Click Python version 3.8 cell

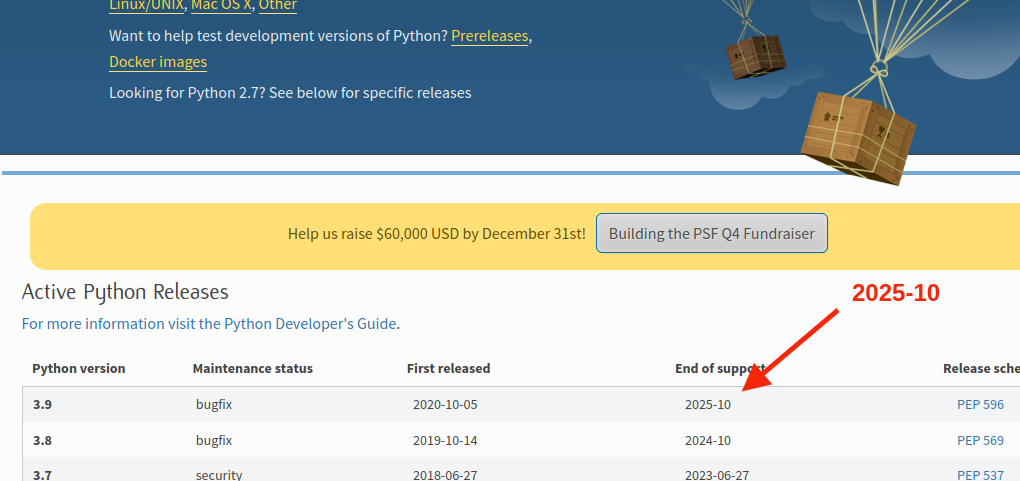(42, 440)
